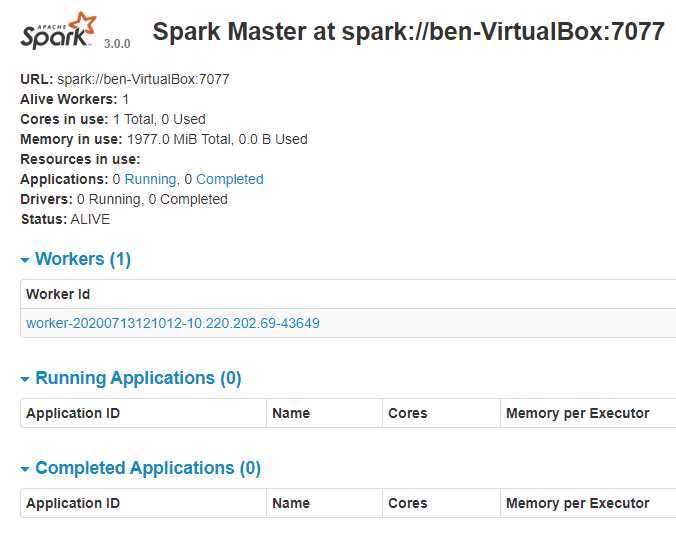Sort workers by Worker Id column
This screenshot has width=676, height=534.
(x=58, y=294)
